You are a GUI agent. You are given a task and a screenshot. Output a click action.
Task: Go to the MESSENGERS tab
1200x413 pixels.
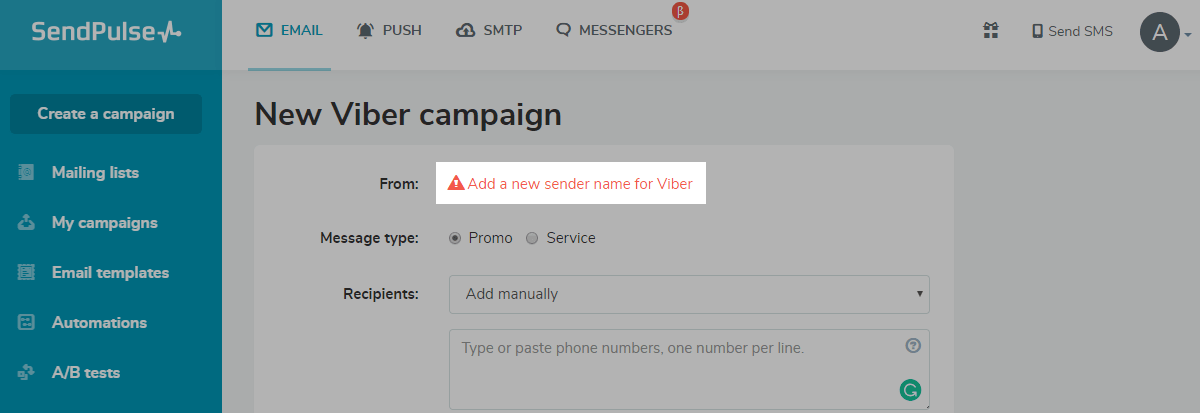(614, 31)
